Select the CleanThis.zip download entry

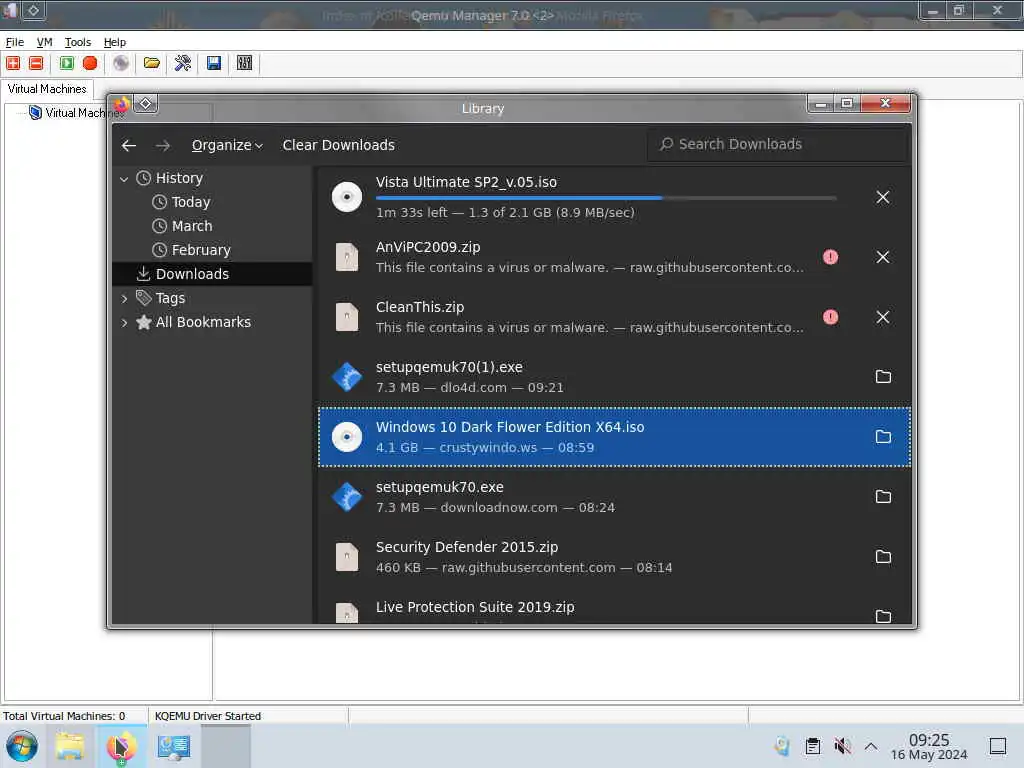pos(614,317)
